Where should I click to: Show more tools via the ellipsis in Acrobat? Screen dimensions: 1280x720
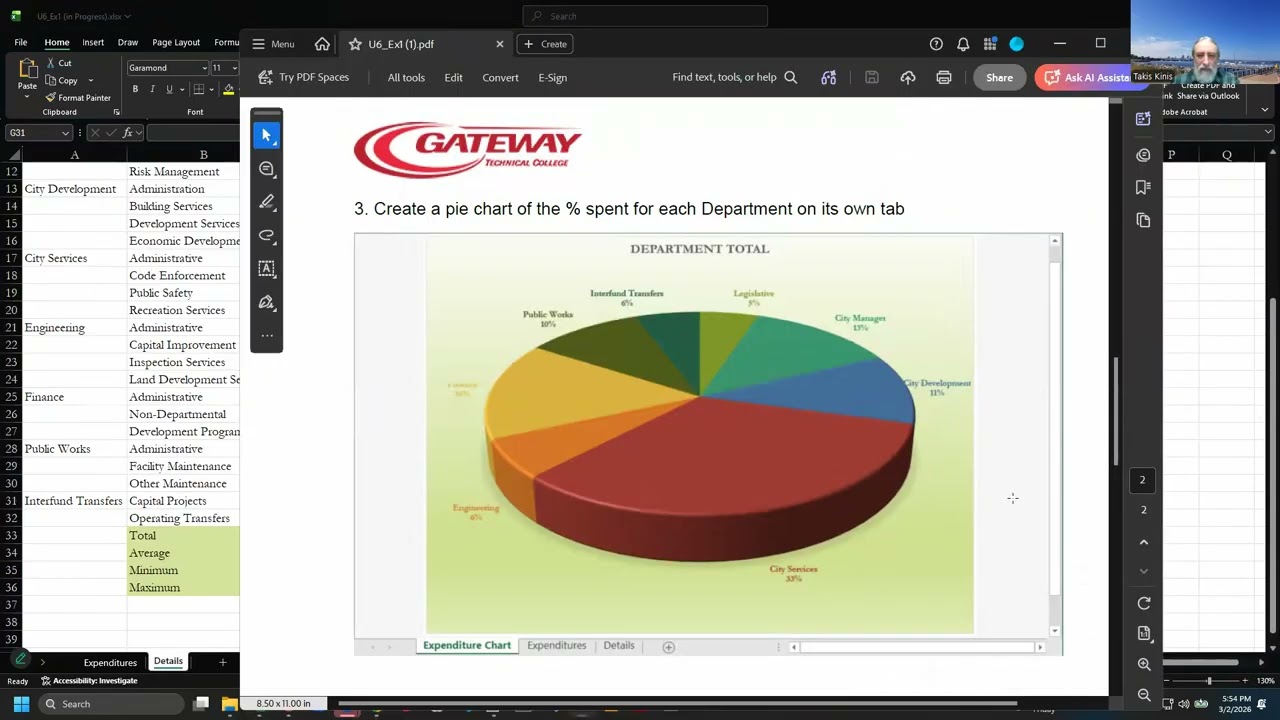pos(266,335)
